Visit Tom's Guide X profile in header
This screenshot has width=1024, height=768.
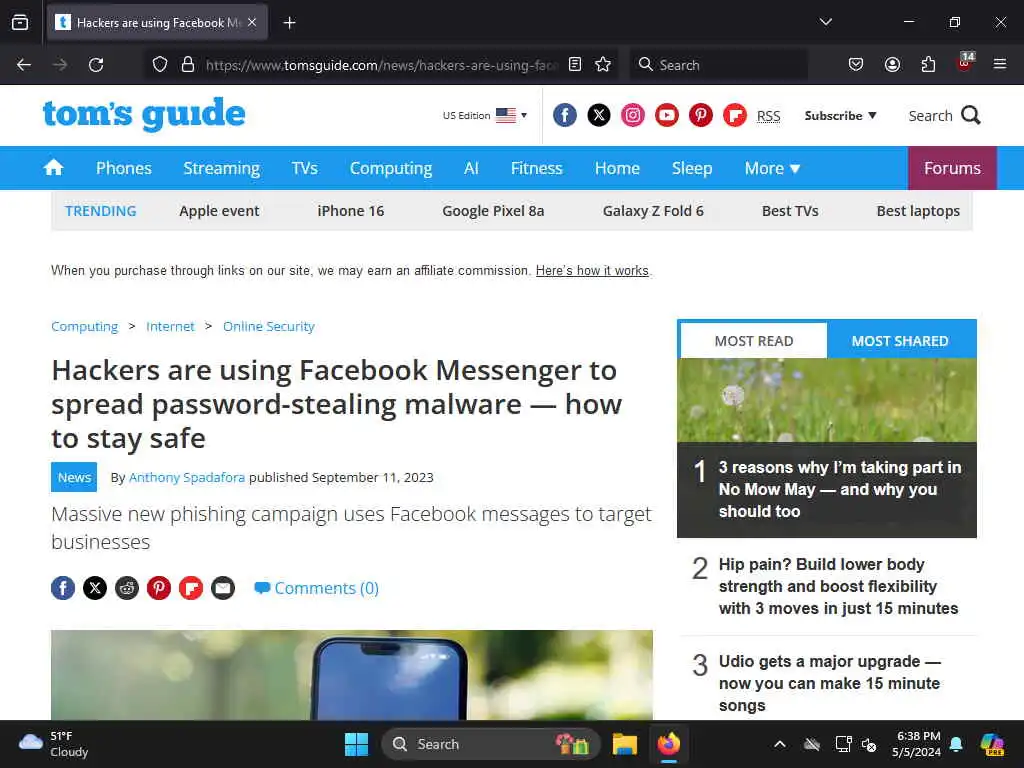pos(599,116)
